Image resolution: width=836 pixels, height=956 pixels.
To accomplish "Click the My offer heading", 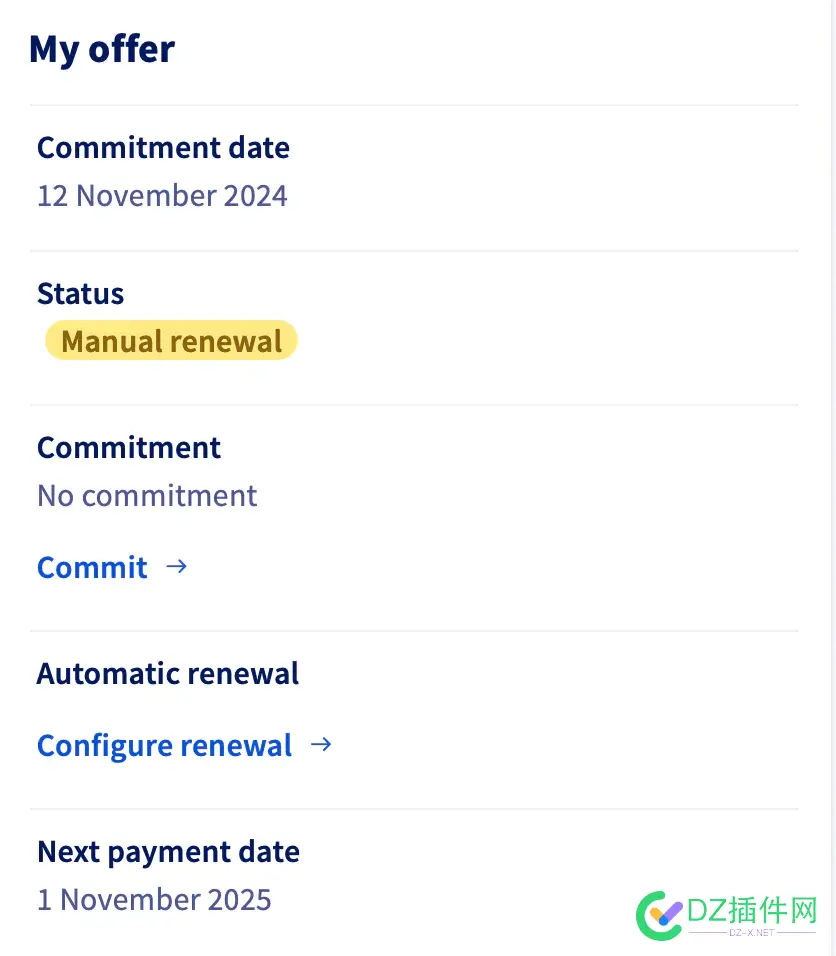I will (x=102, y=49).
